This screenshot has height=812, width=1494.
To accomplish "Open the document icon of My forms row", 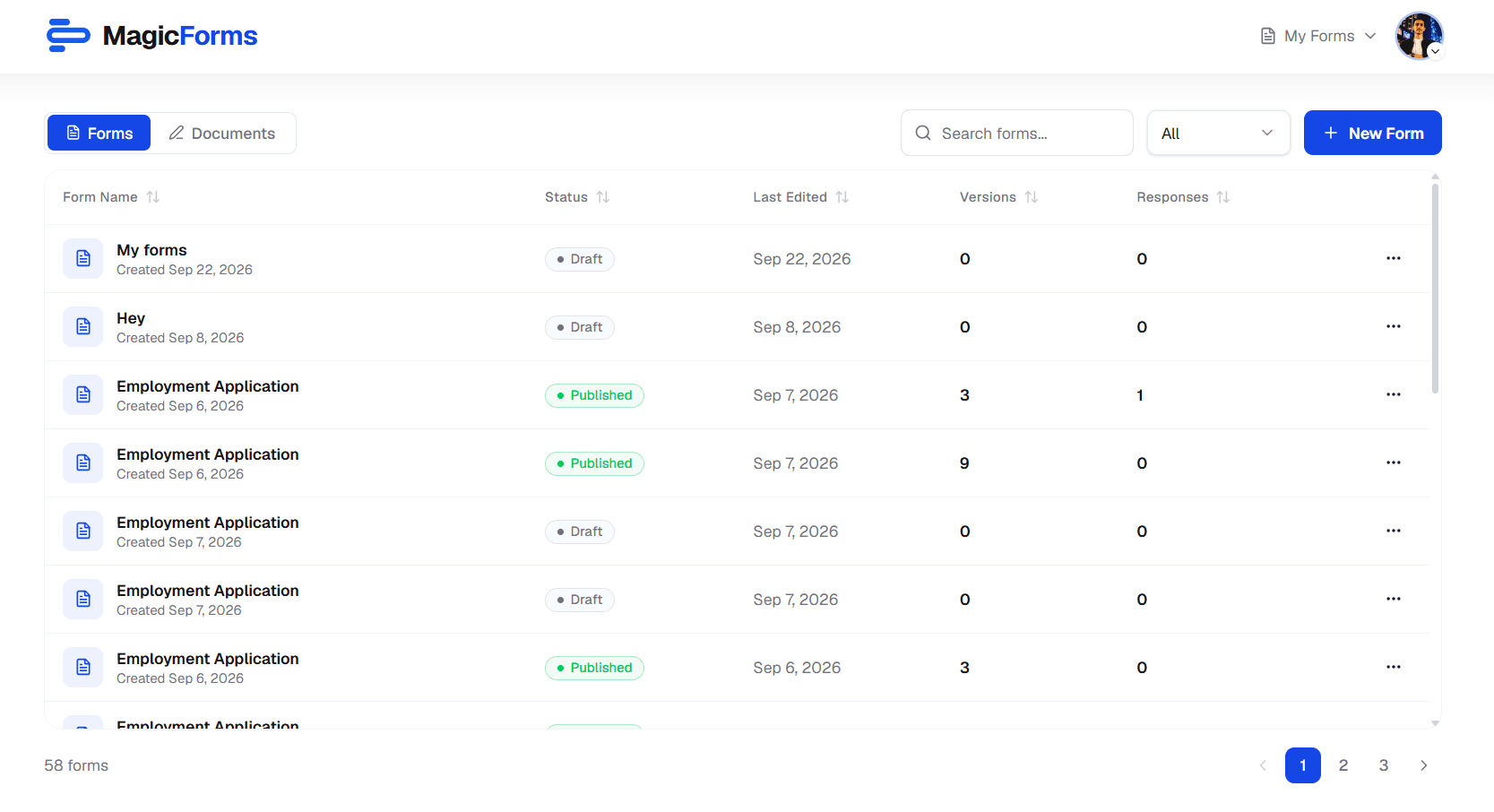I will tap(83, 258).
